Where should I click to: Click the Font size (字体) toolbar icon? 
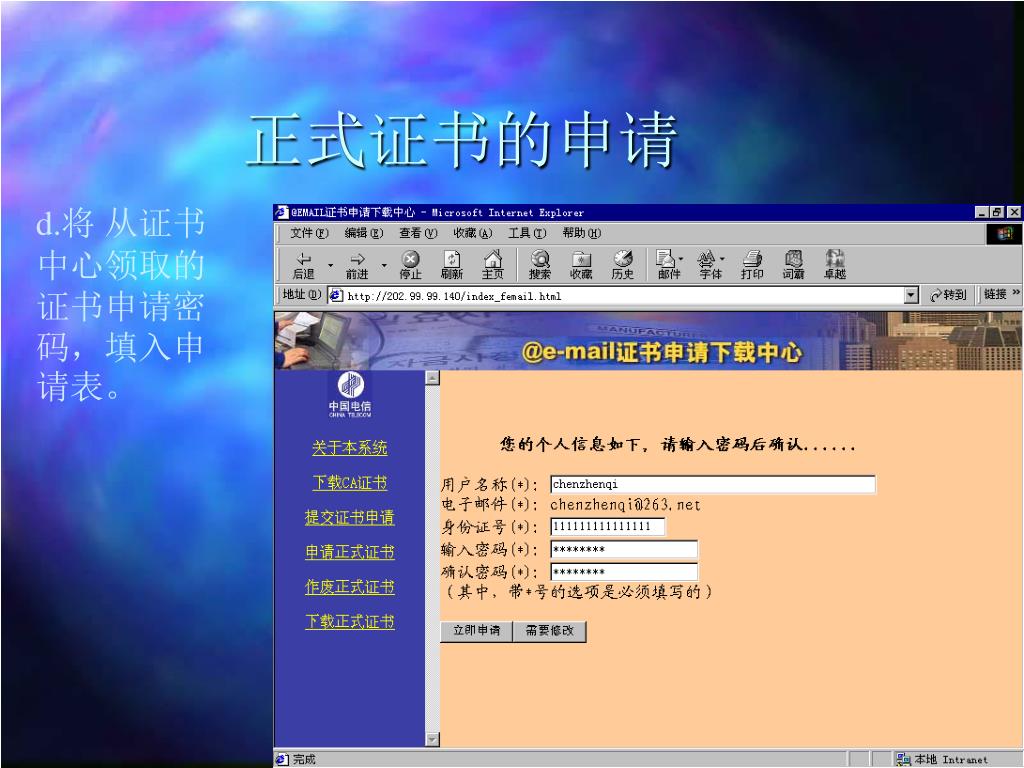[708, 265]
